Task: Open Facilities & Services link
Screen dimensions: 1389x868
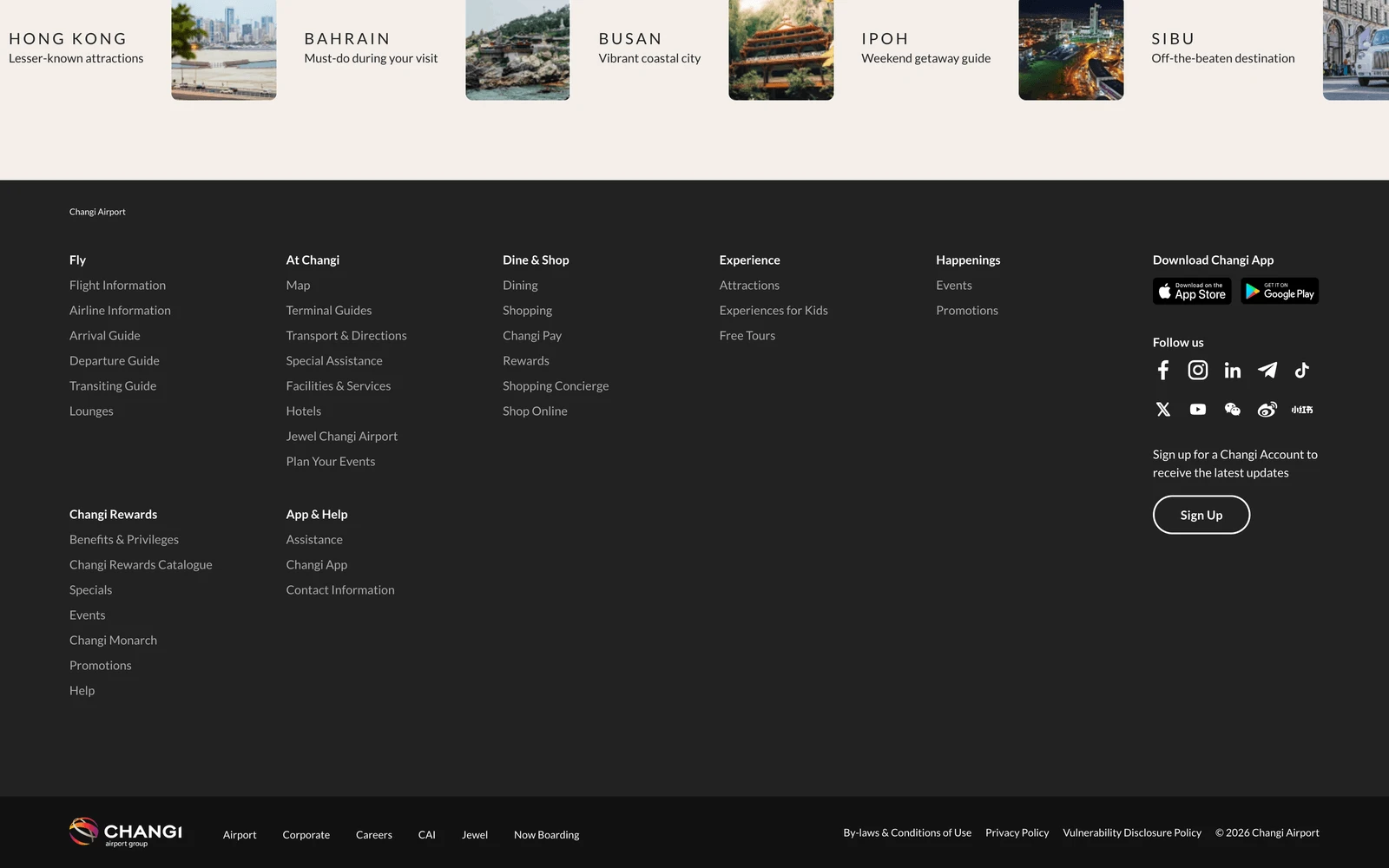Action: 339,386
